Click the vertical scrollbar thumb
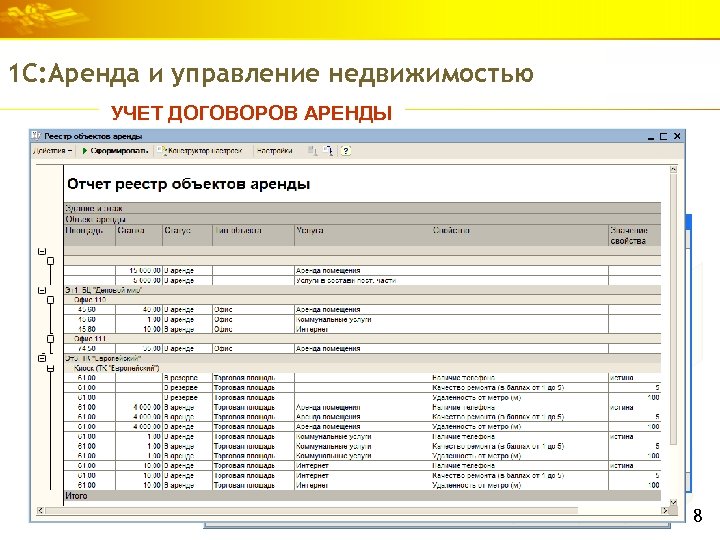 673,309
